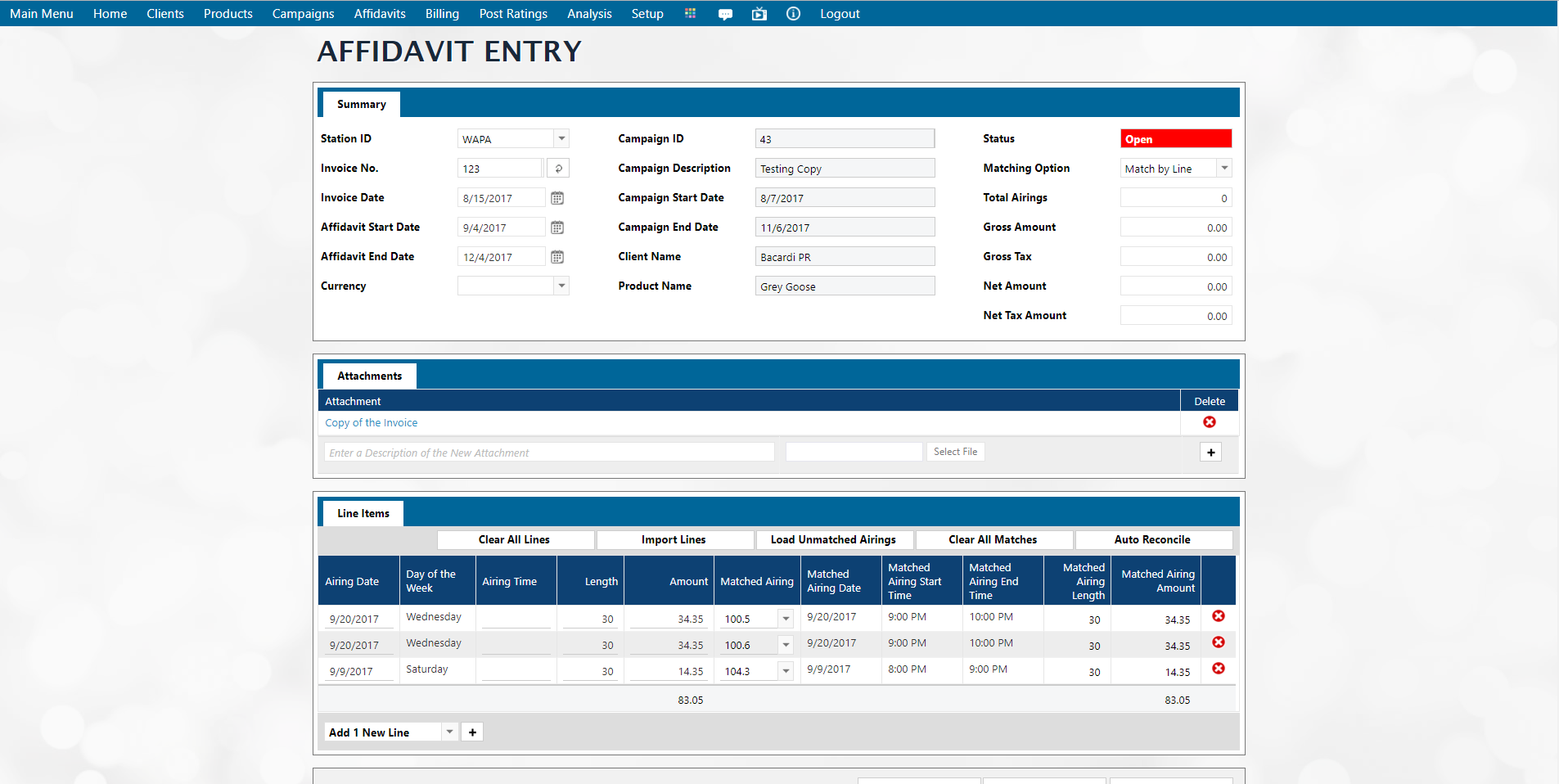Open the Invoice Date calendar picker
This screenshot has height=784, width=1559.
557,198
